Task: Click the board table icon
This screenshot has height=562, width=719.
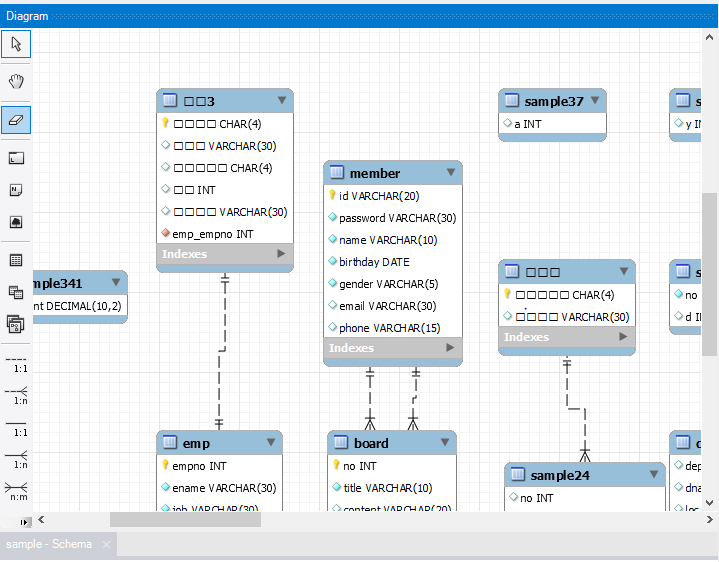Action: 341,442
